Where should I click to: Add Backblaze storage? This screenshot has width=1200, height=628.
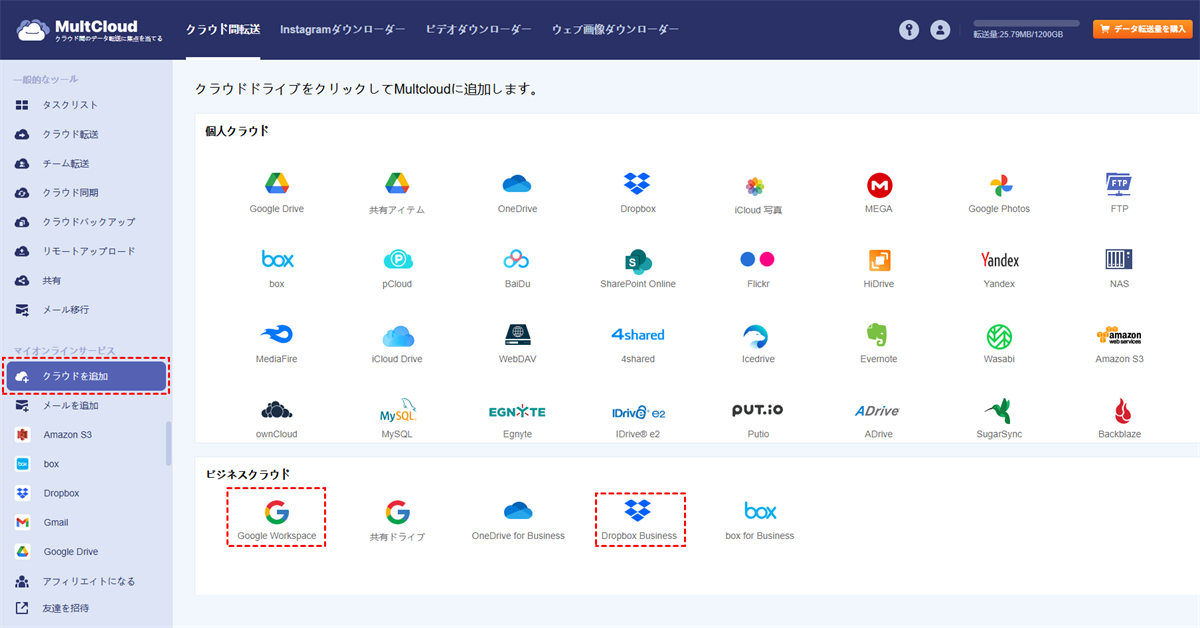point(1121,410)
